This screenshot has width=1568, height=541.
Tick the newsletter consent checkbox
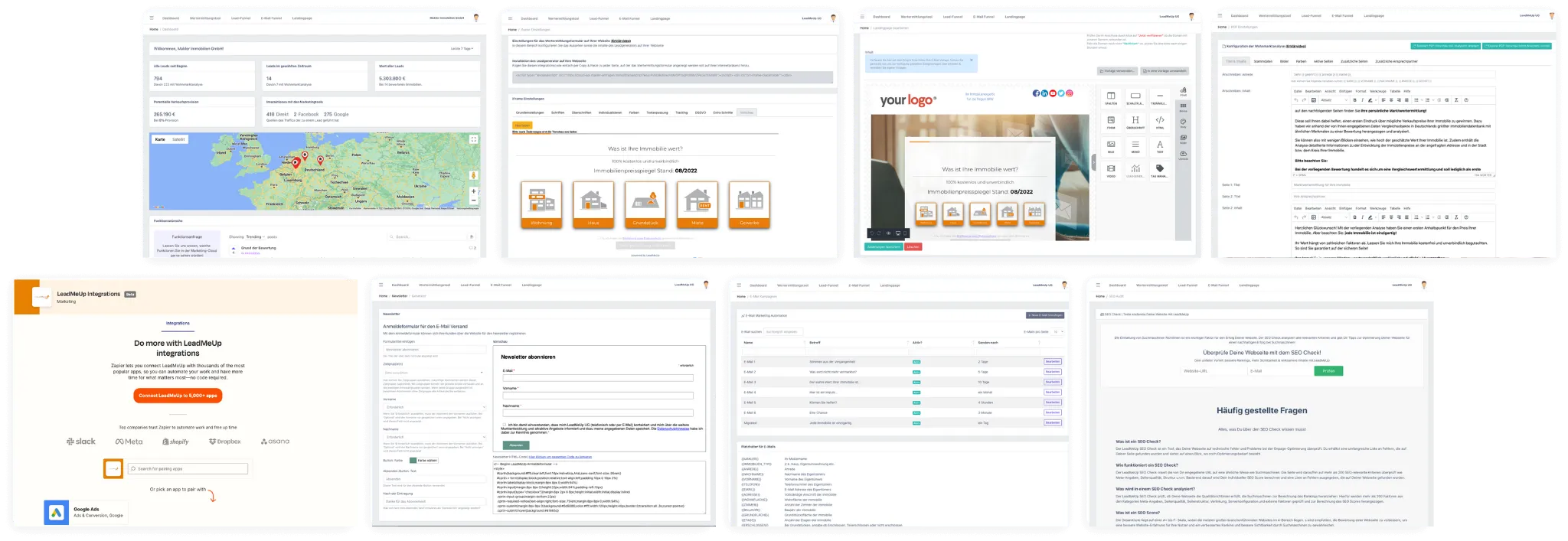[505, 425]
